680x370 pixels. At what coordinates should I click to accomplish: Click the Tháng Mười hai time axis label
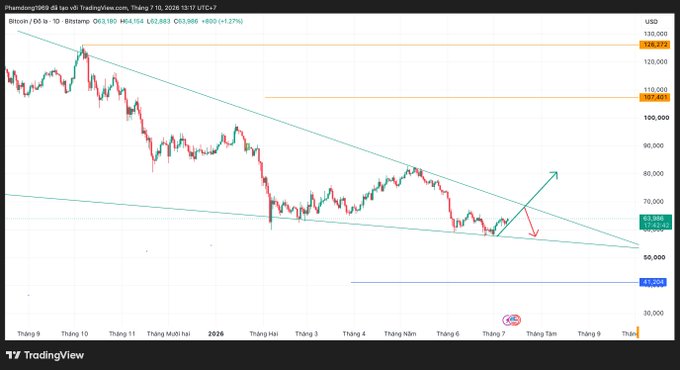(x=168, y=334)
